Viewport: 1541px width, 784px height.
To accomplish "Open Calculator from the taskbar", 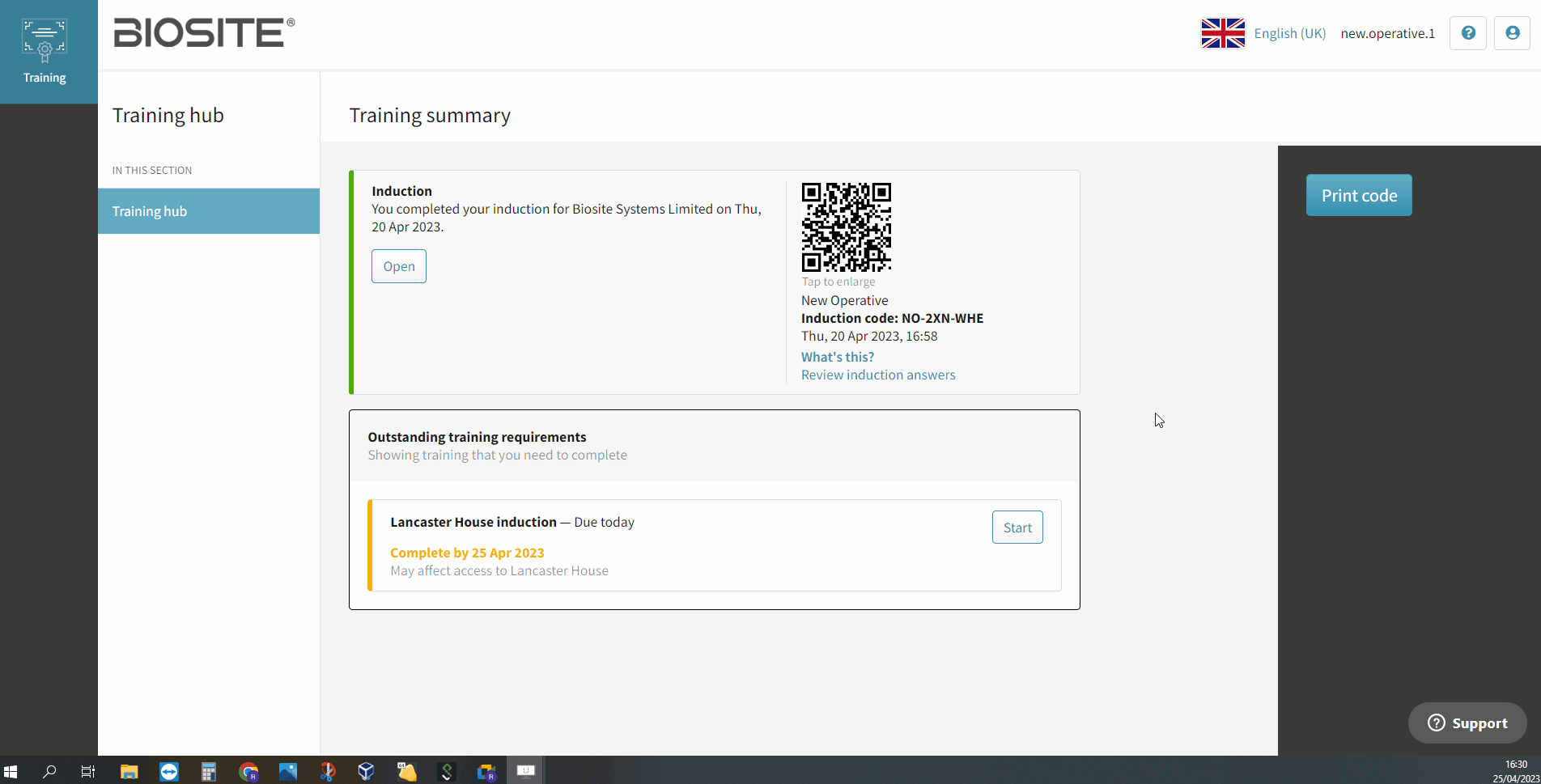I will [x=208, y=771].
